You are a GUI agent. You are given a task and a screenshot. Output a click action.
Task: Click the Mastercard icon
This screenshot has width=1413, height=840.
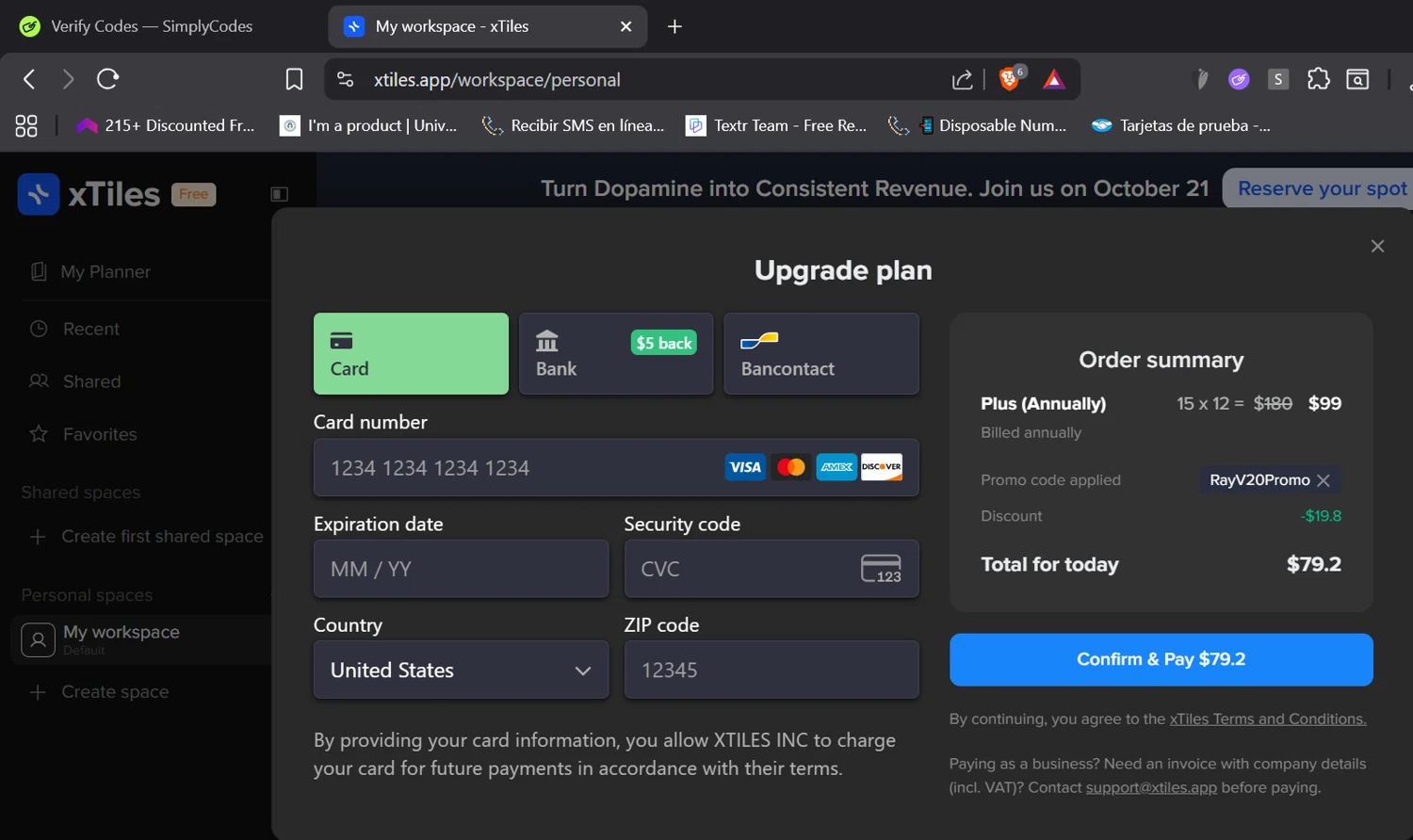point(791,467)
